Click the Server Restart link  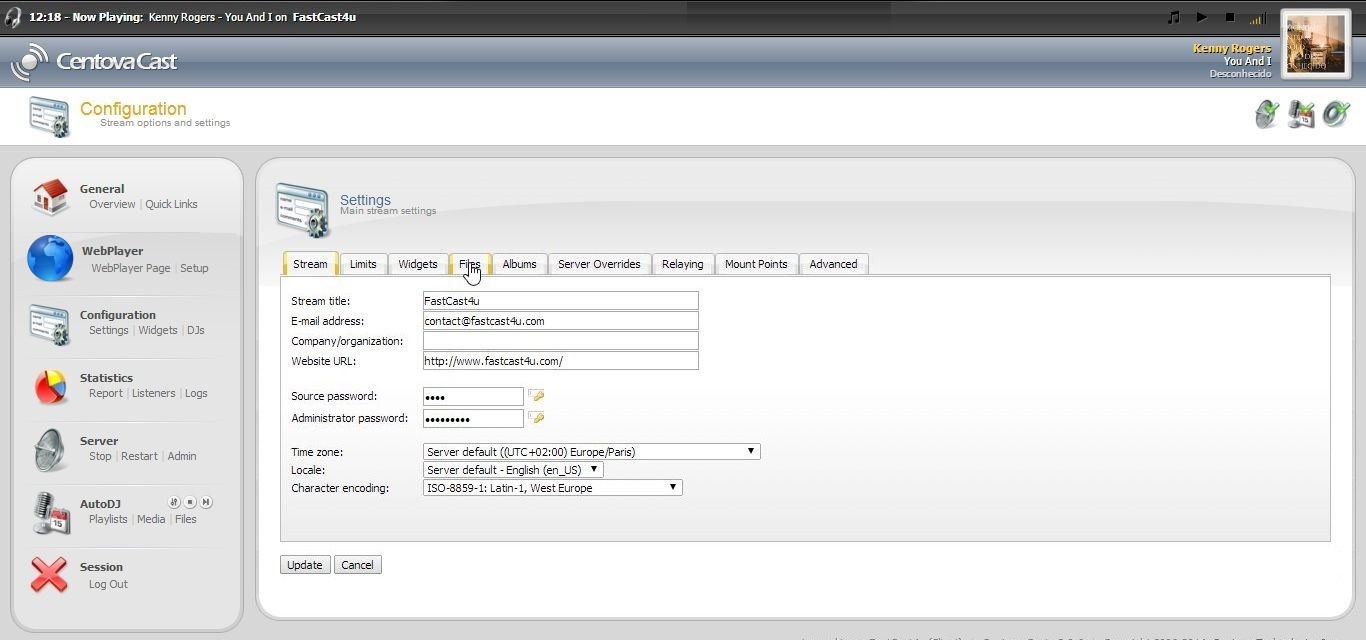[x=139, y=456]
